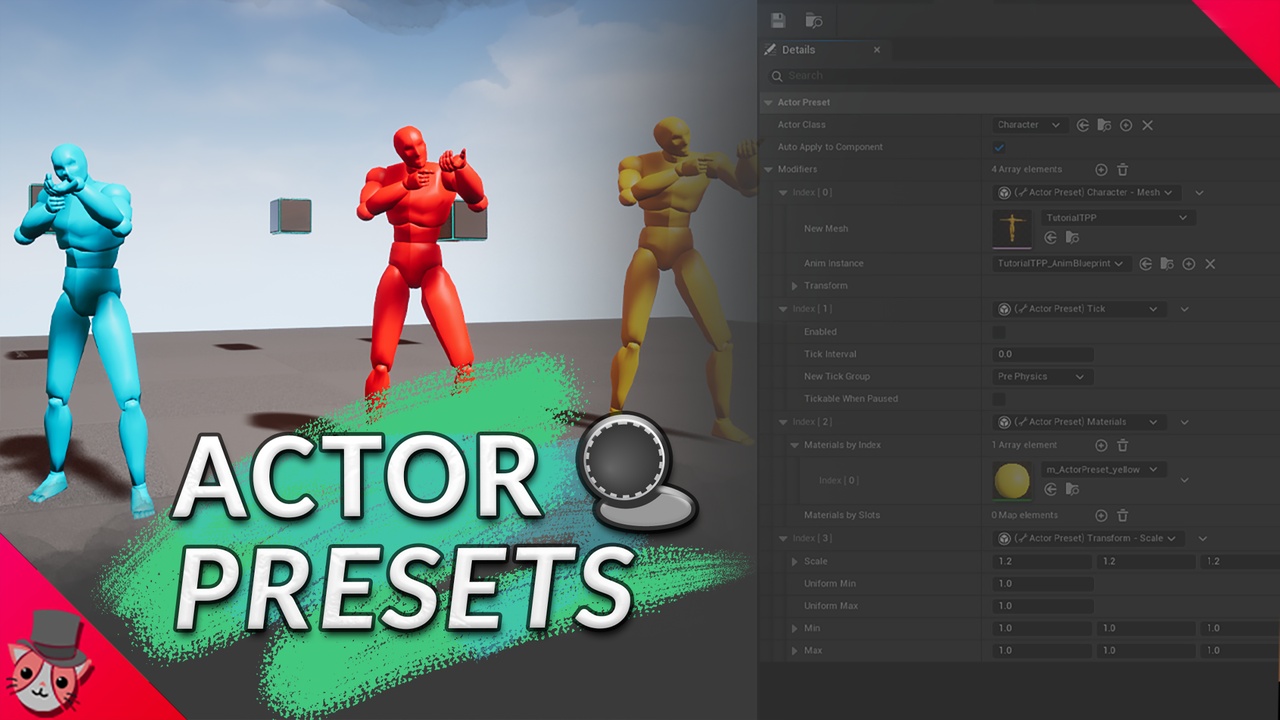Open element options chevron for Modifiers Index 1
Screen dimensions: 1280x720
tap(1184, 309)
